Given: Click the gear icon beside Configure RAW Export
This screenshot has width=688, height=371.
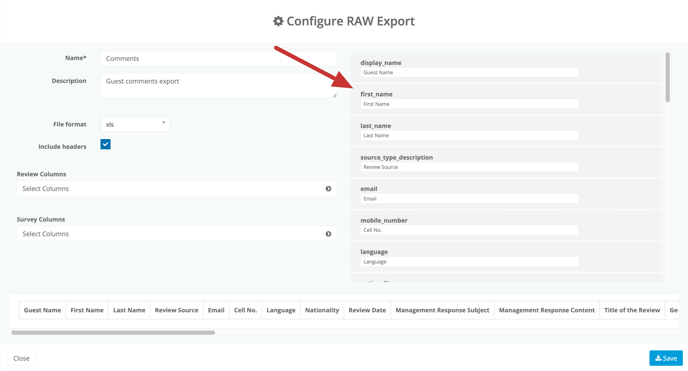Looking at the screenshot, I should tap(278, 21).
